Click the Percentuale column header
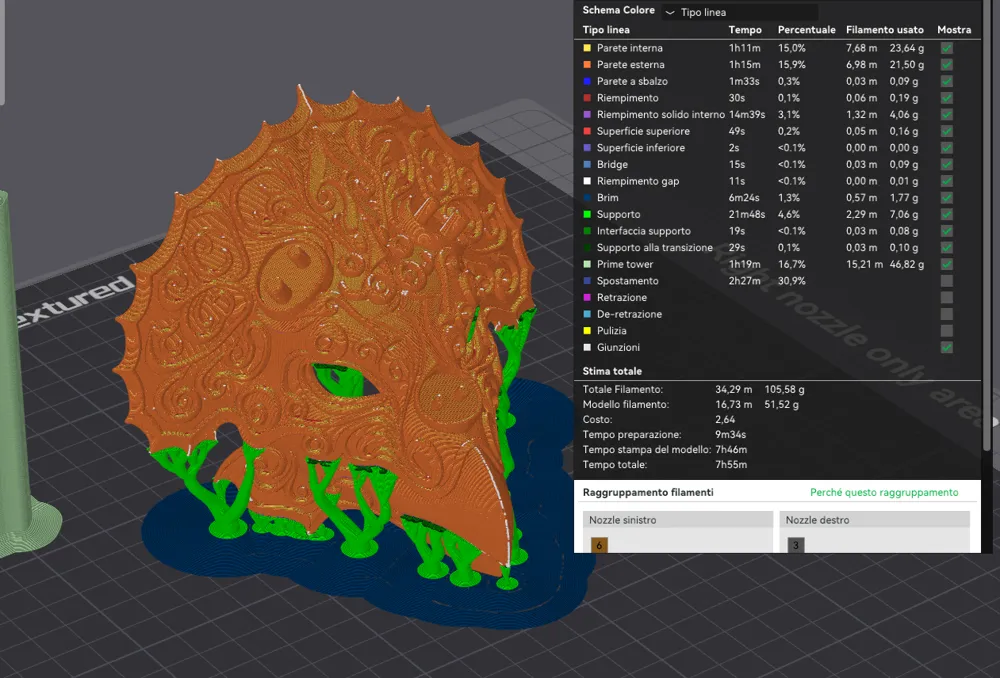This screenshot has width=1000, height=678. pyautogui.click(x=806, y=30)
